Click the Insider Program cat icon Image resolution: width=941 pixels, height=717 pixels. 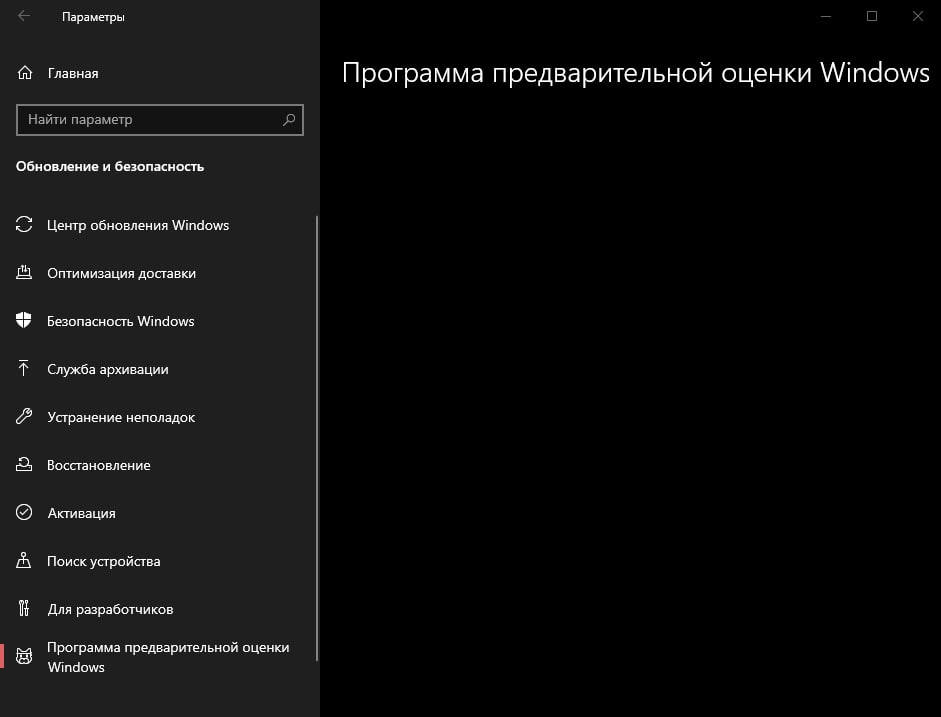tap(24, 656)
